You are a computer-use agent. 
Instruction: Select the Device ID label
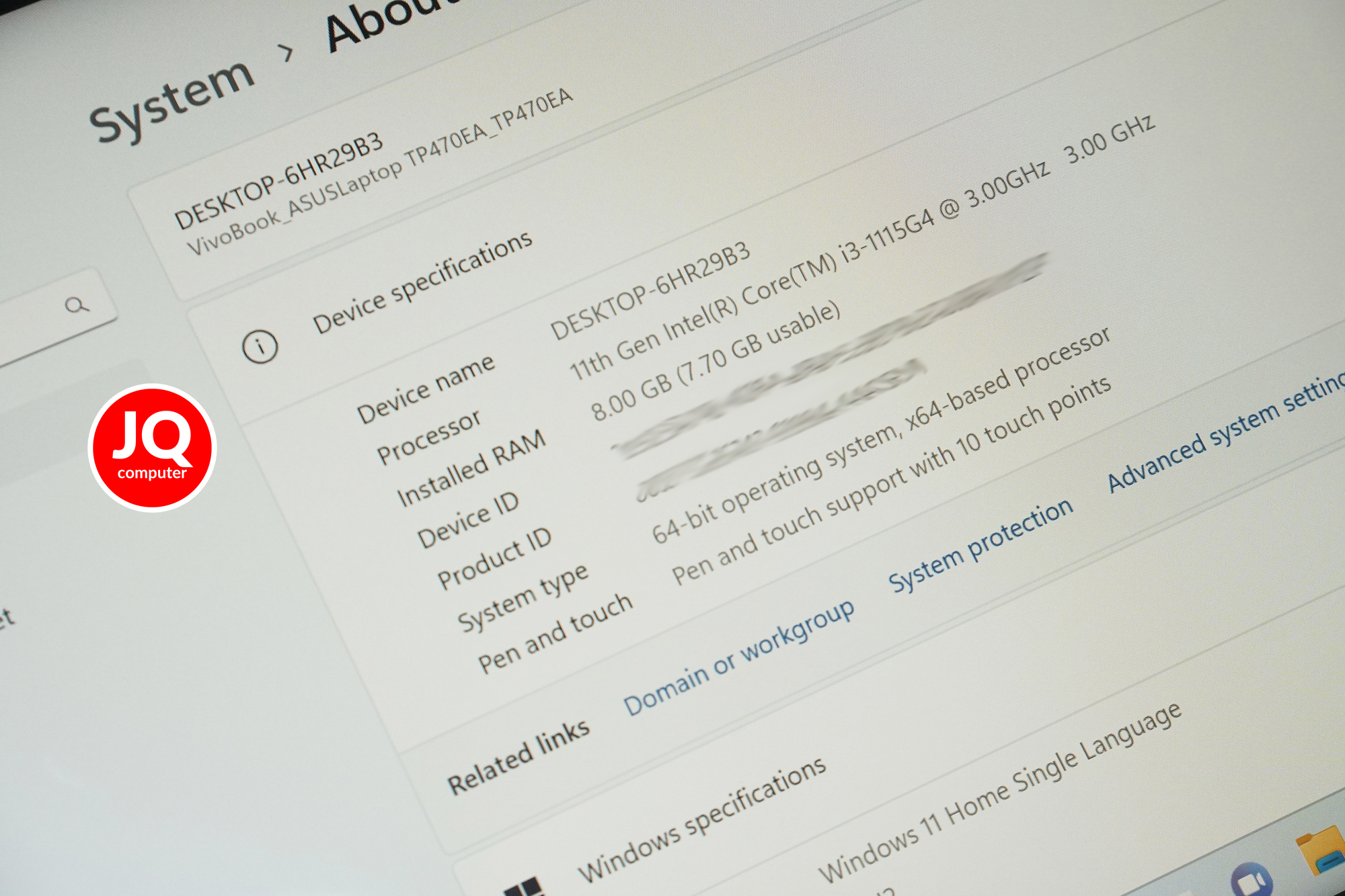click(468, 519)
